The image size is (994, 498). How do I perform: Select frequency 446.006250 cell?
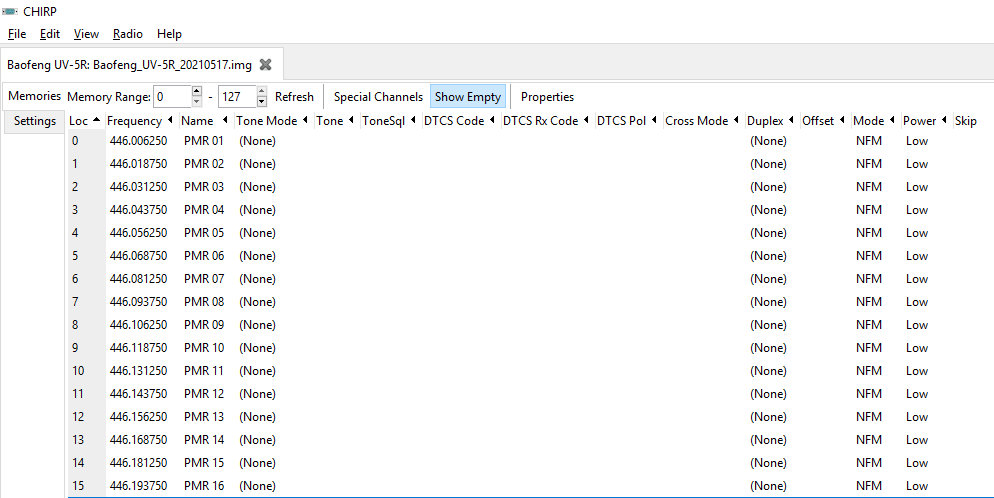(x=138, y=141)
